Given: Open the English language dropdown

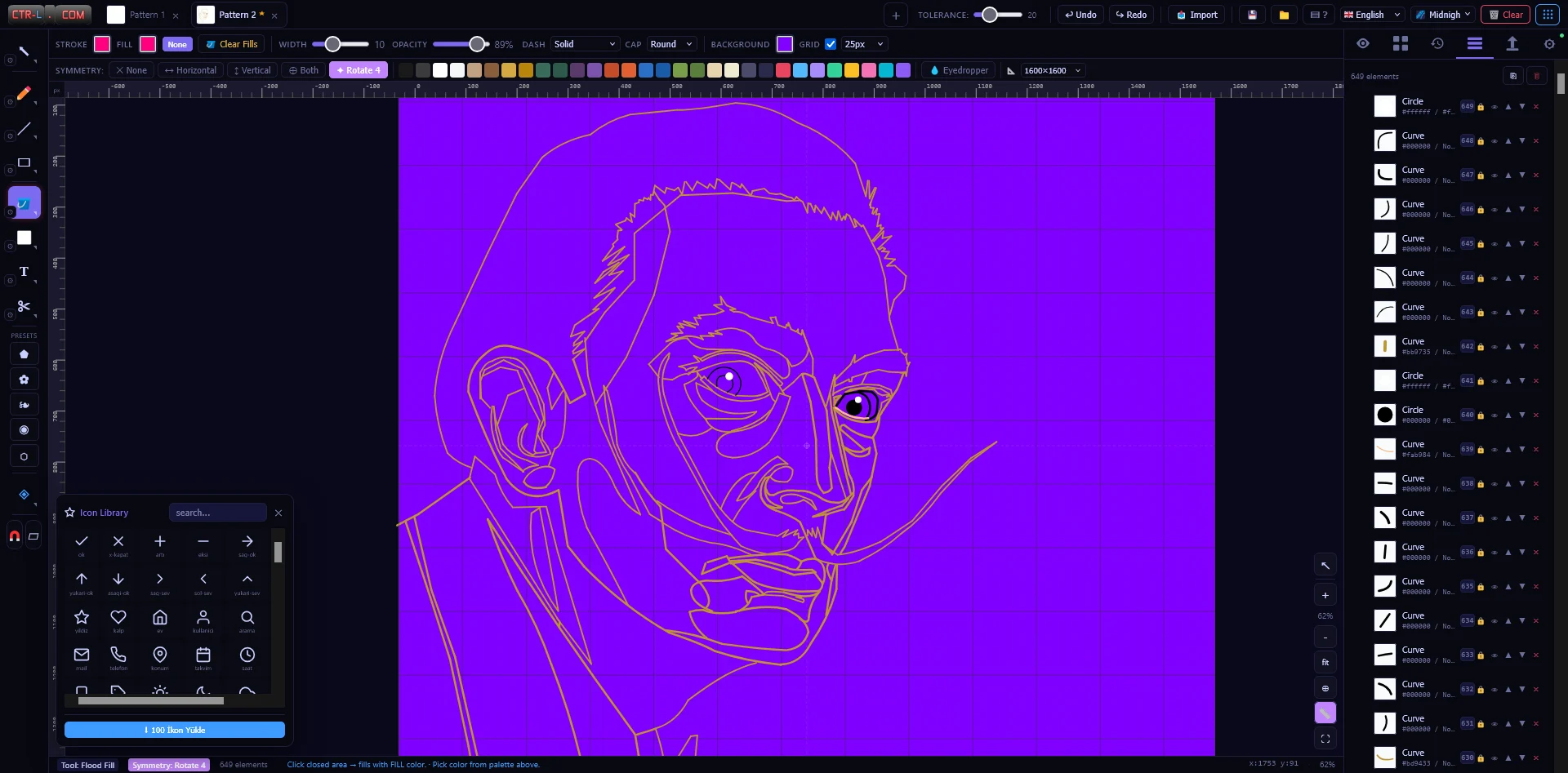Looking at the screenshot, I should pyautogui.click(x=1372, y=15).
